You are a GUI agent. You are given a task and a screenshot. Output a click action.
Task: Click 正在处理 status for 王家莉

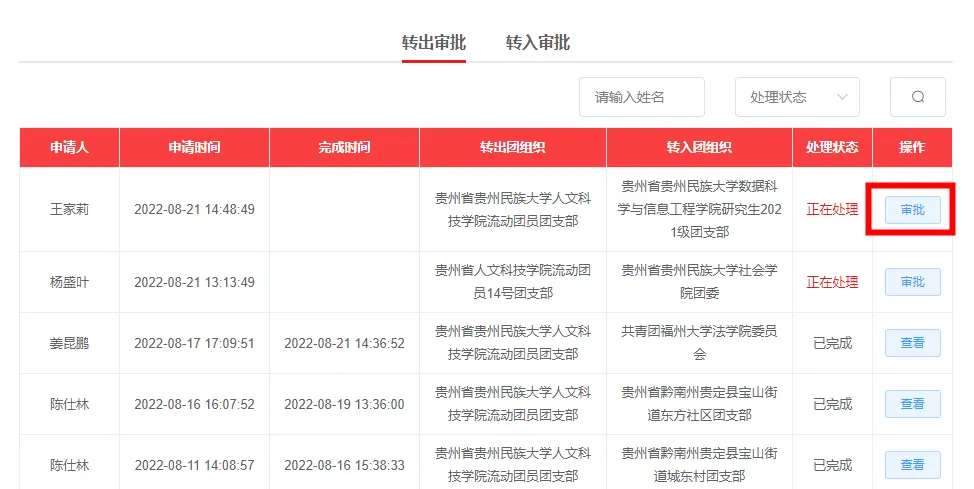(832, 209)
